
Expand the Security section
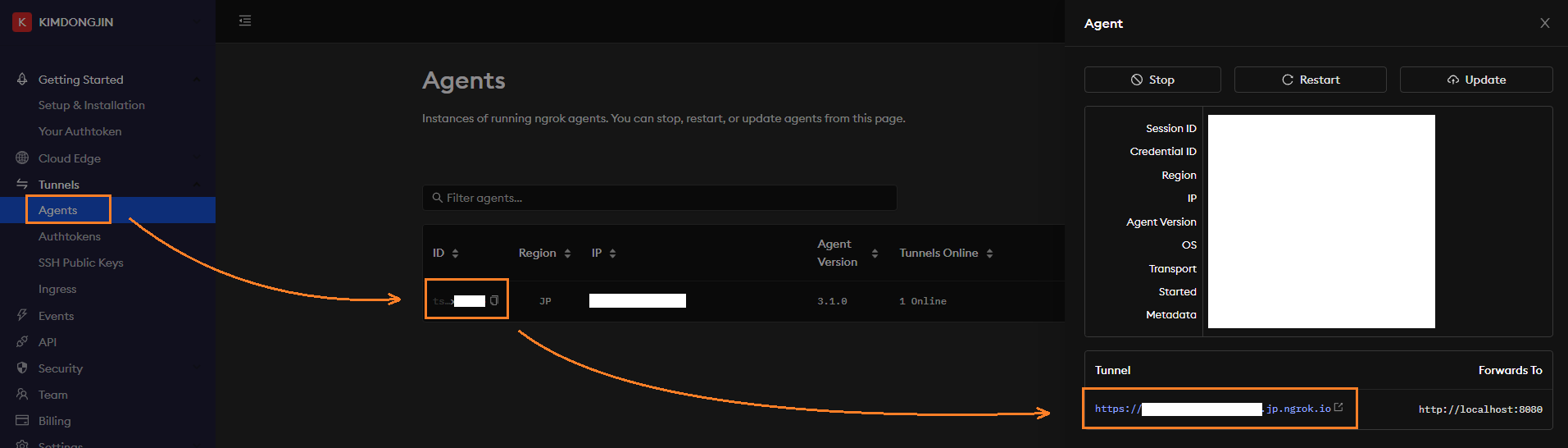(197, 368)
